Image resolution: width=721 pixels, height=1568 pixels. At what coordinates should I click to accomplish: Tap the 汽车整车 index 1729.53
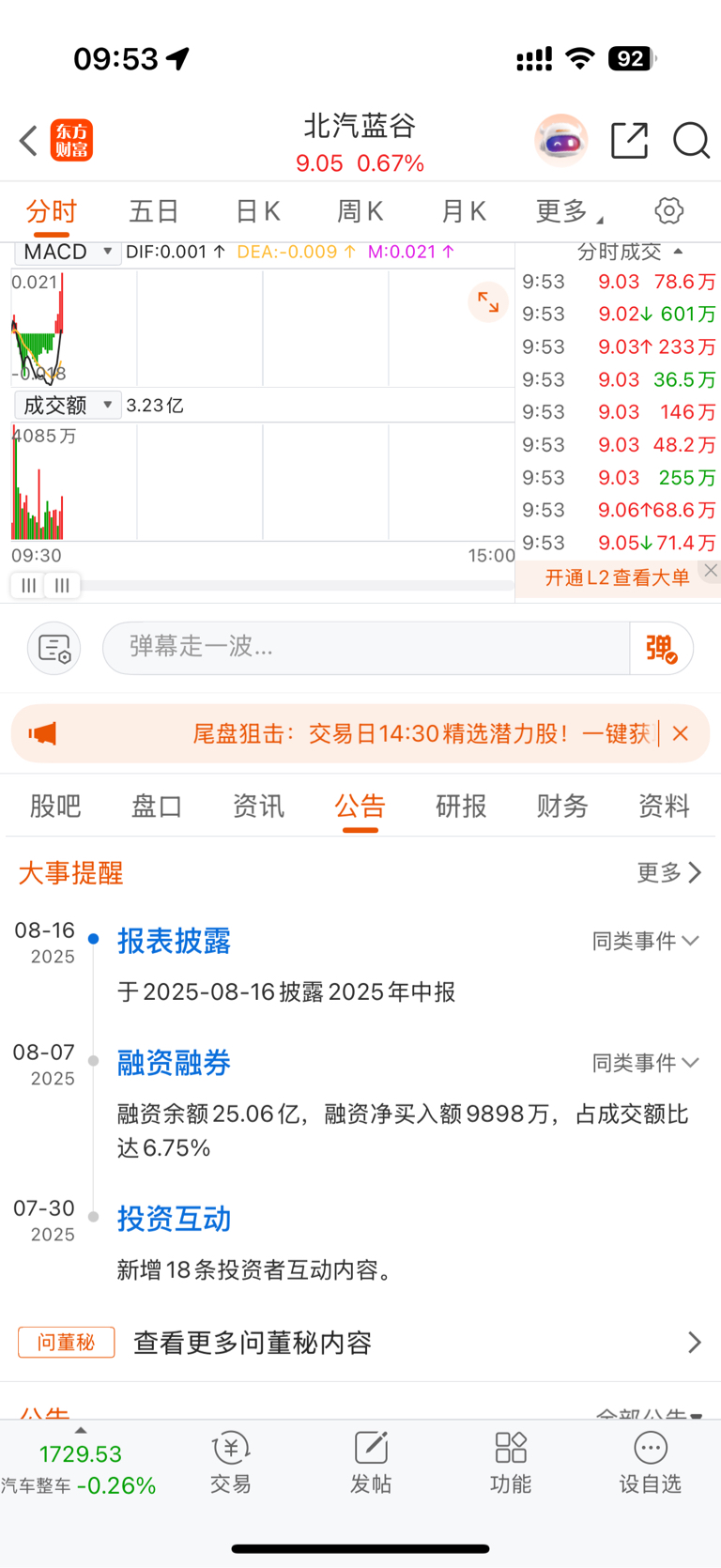(x=78, y=1469)
